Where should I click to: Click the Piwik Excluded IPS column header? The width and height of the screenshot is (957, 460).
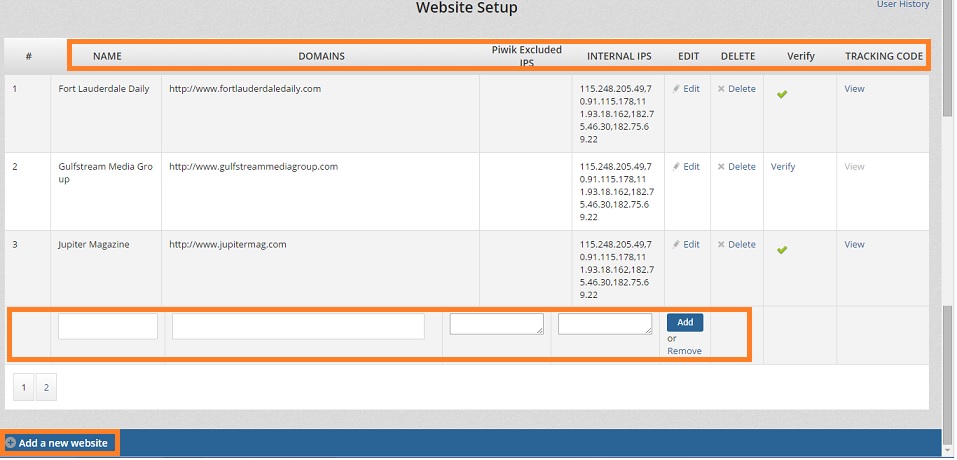click(527, 56)
